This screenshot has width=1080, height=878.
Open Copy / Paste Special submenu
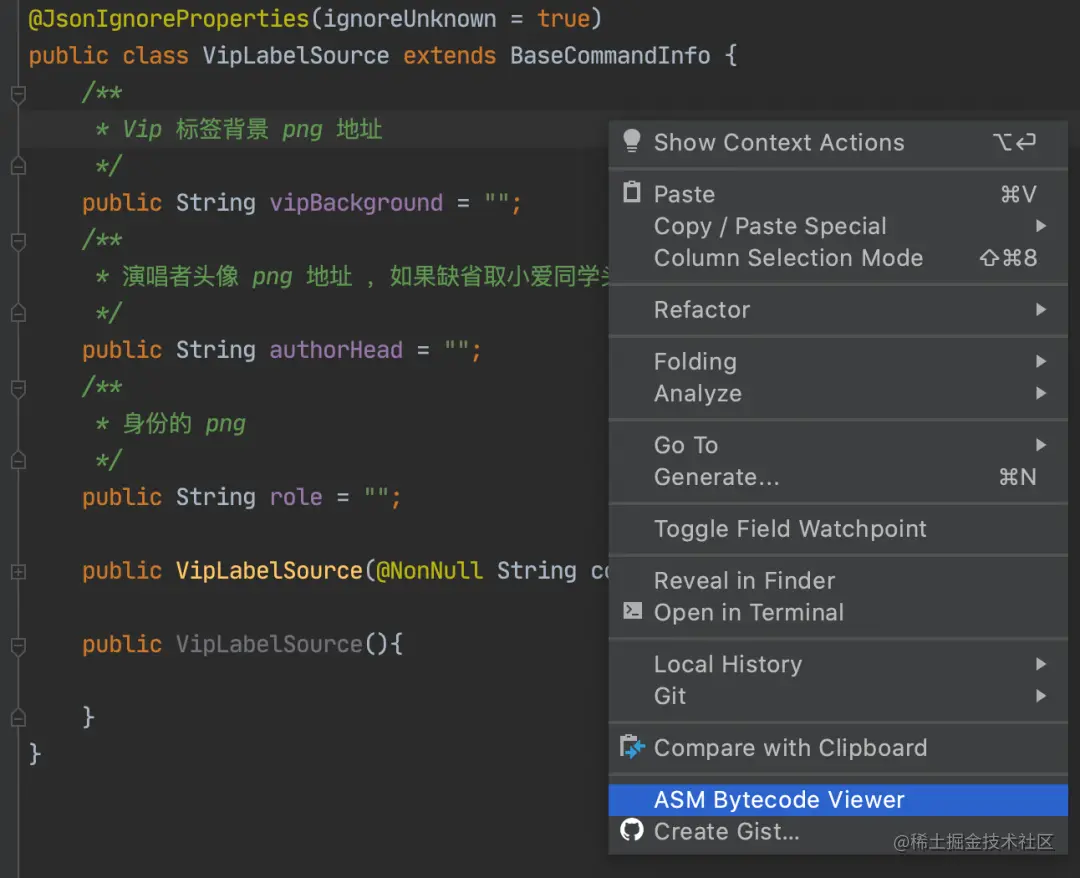click(838, 226)
